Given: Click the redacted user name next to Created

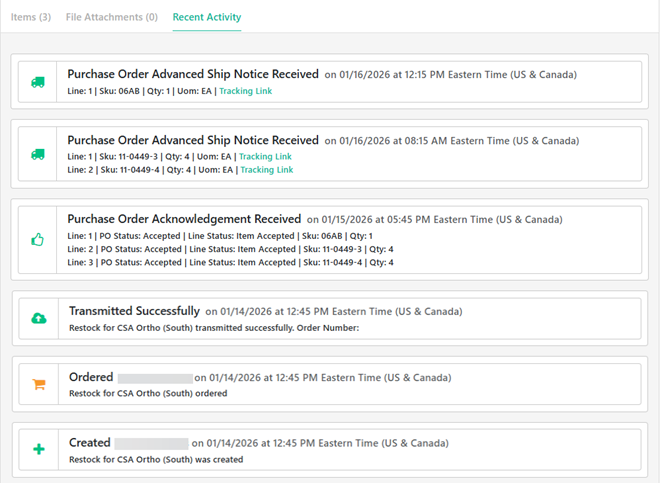Looking at the screenshot, I should pyautogui.click(x=151, y=443).
